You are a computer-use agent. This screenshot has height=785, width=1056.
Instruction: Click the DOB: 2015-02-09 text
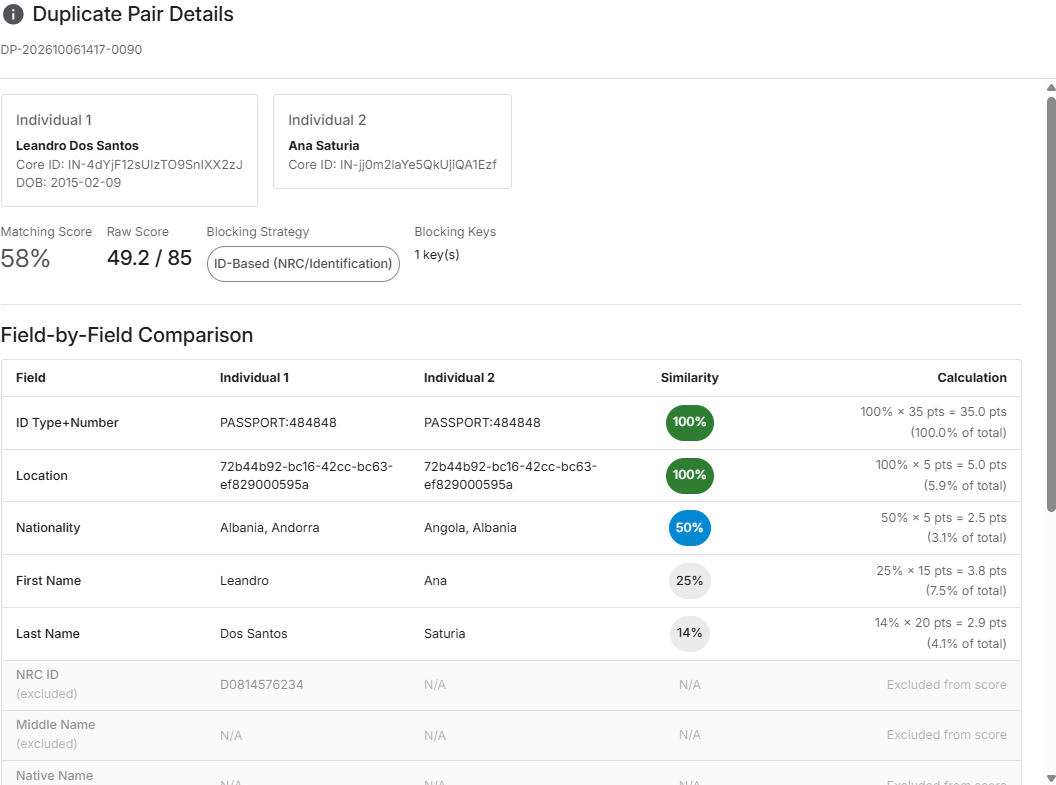pyautogui.click(x=69, y=182)
